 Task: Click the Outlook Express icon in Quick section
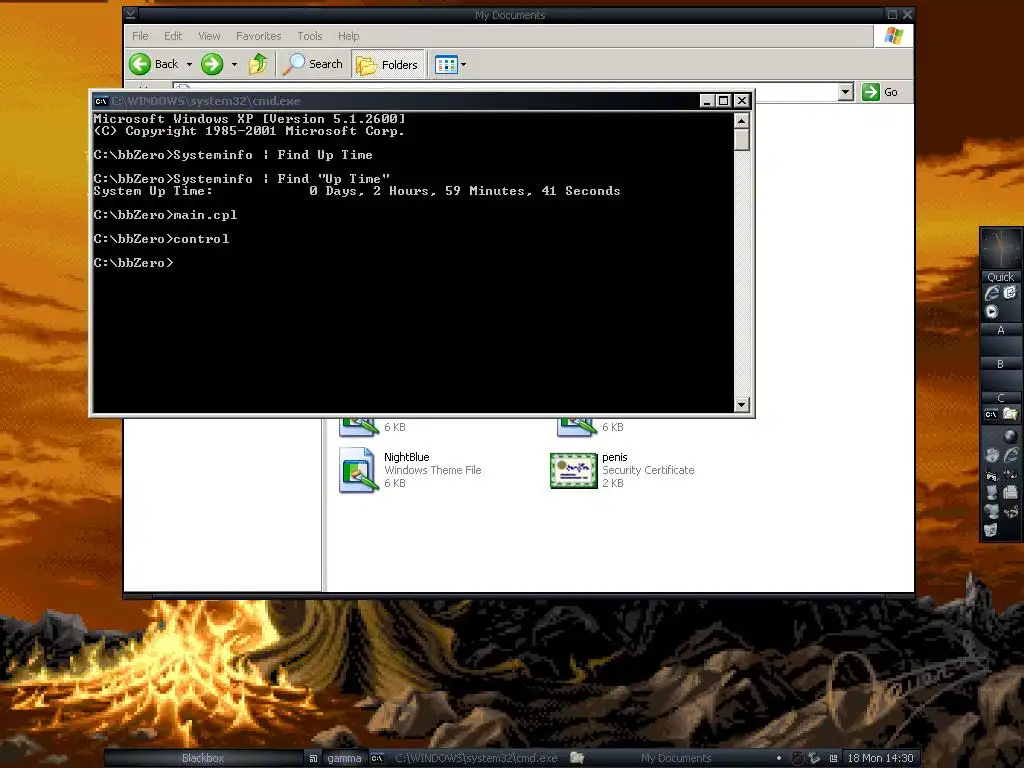(x=1010, y=293)
